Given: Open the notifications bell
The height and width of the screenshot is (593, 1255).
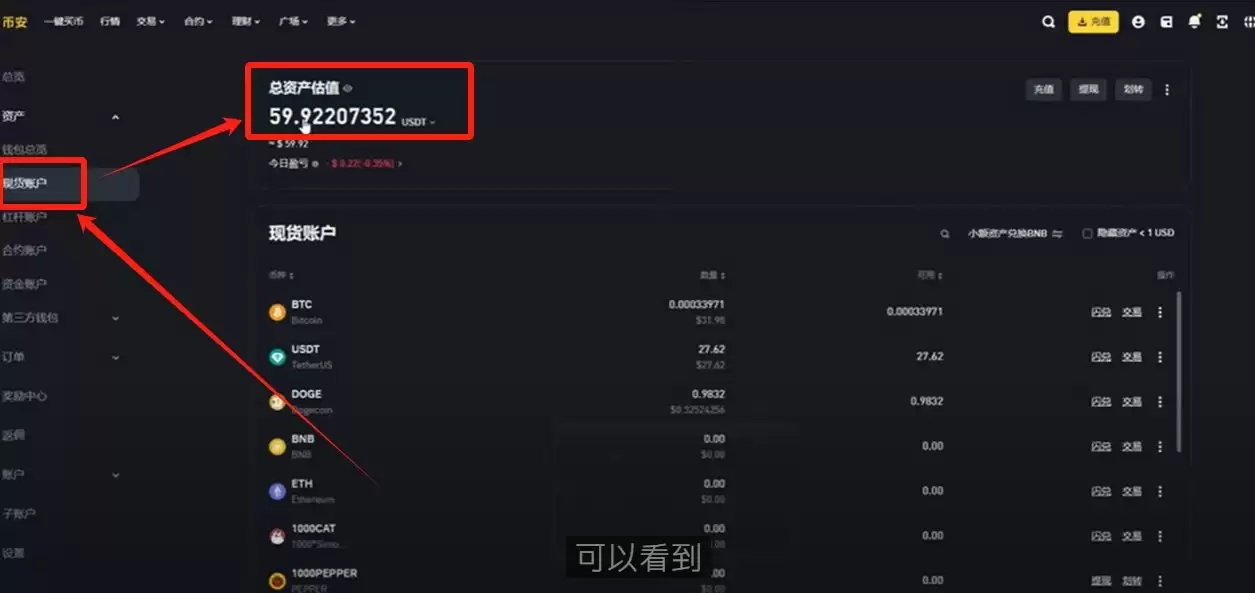Looking at the screenshot, I should pyautogui.click(x=1194, y=22).
